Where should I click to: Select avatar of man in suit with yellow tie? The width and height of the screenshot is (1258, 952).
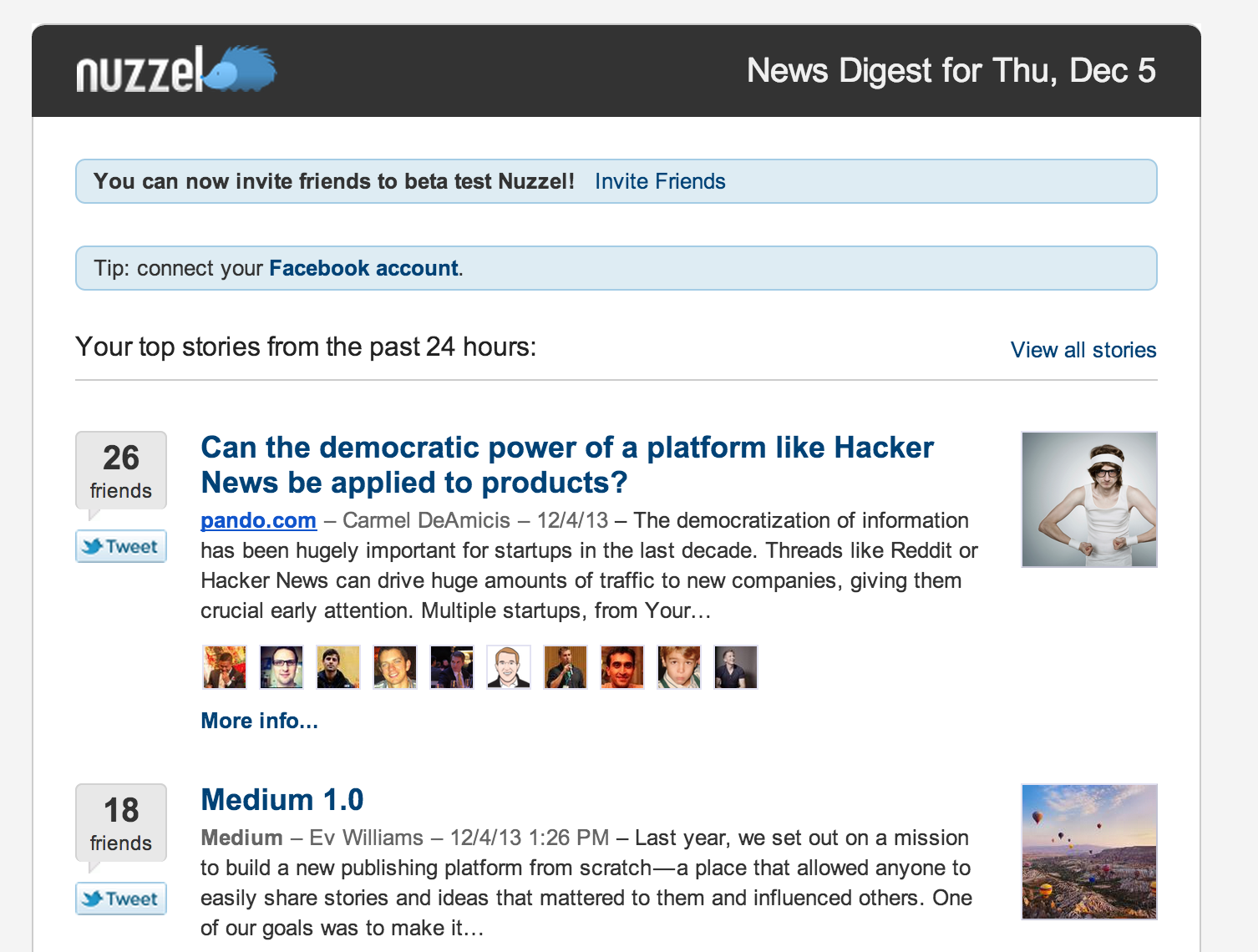[x=452, y=666]
